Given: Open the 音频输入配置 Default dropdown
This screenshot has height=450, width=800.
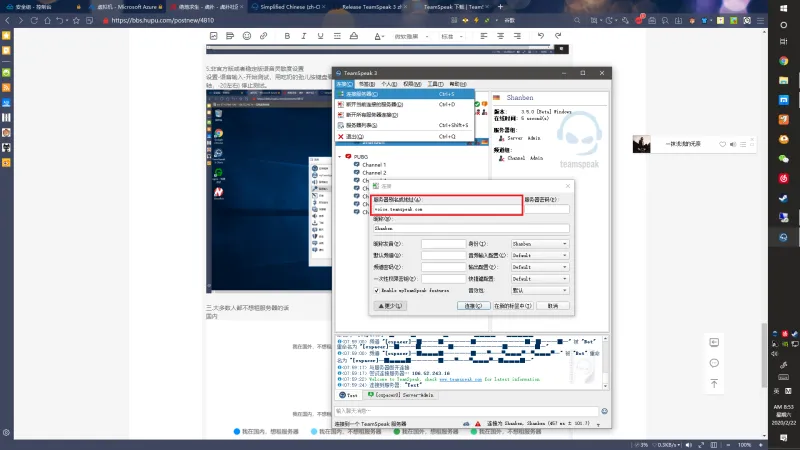Looking at the screenshot, I should click(540, 255).
